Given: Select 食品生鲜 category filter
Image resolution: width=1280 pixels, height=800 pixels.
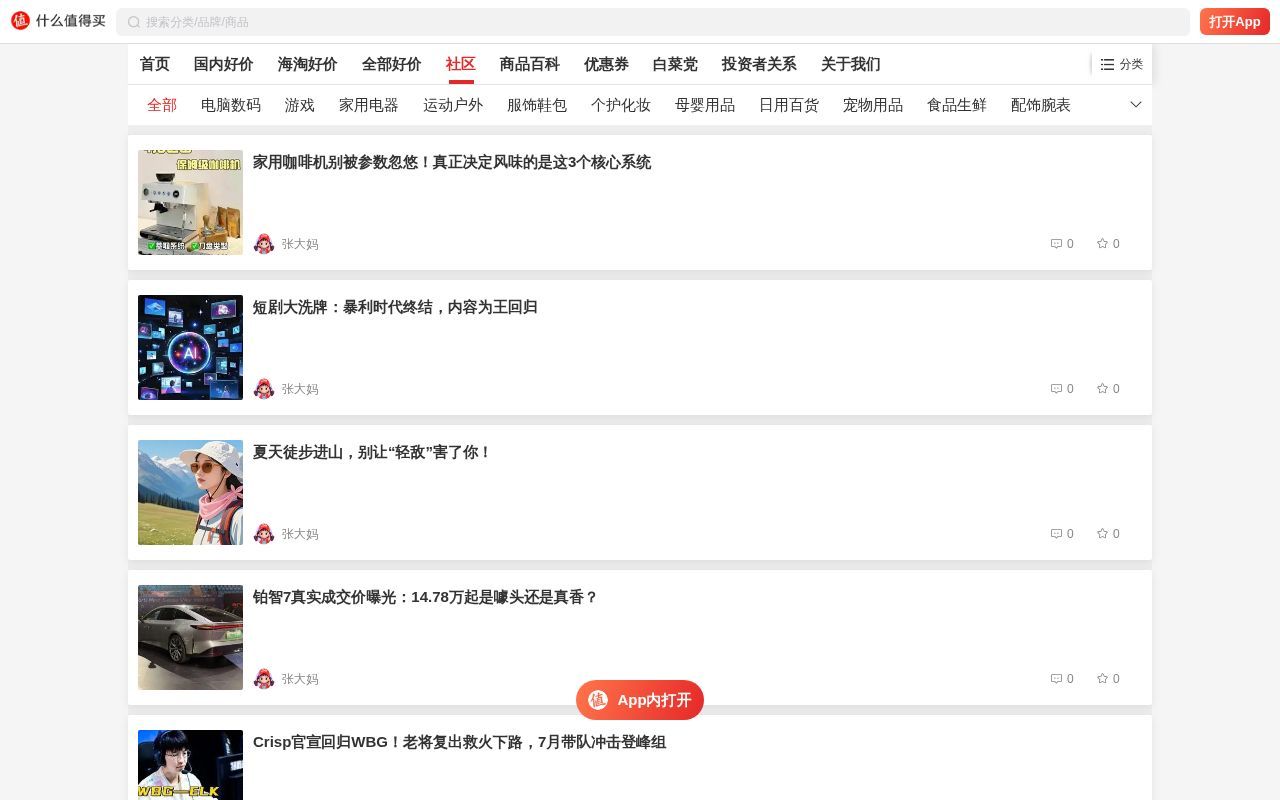Looking at the screenshot, I should pos(957,105).
